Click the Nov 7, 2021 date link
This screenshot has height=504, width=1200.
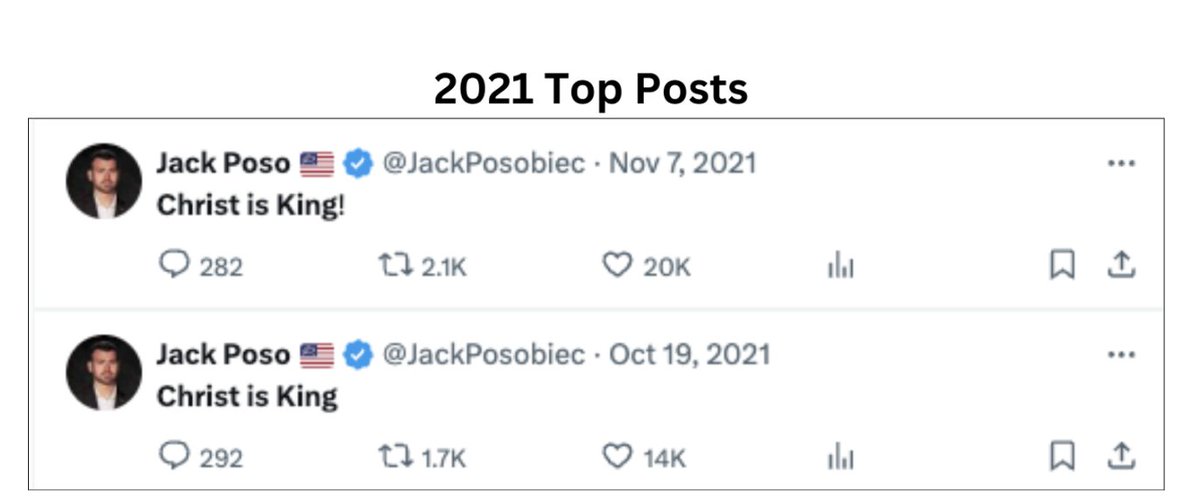point(682,163)
